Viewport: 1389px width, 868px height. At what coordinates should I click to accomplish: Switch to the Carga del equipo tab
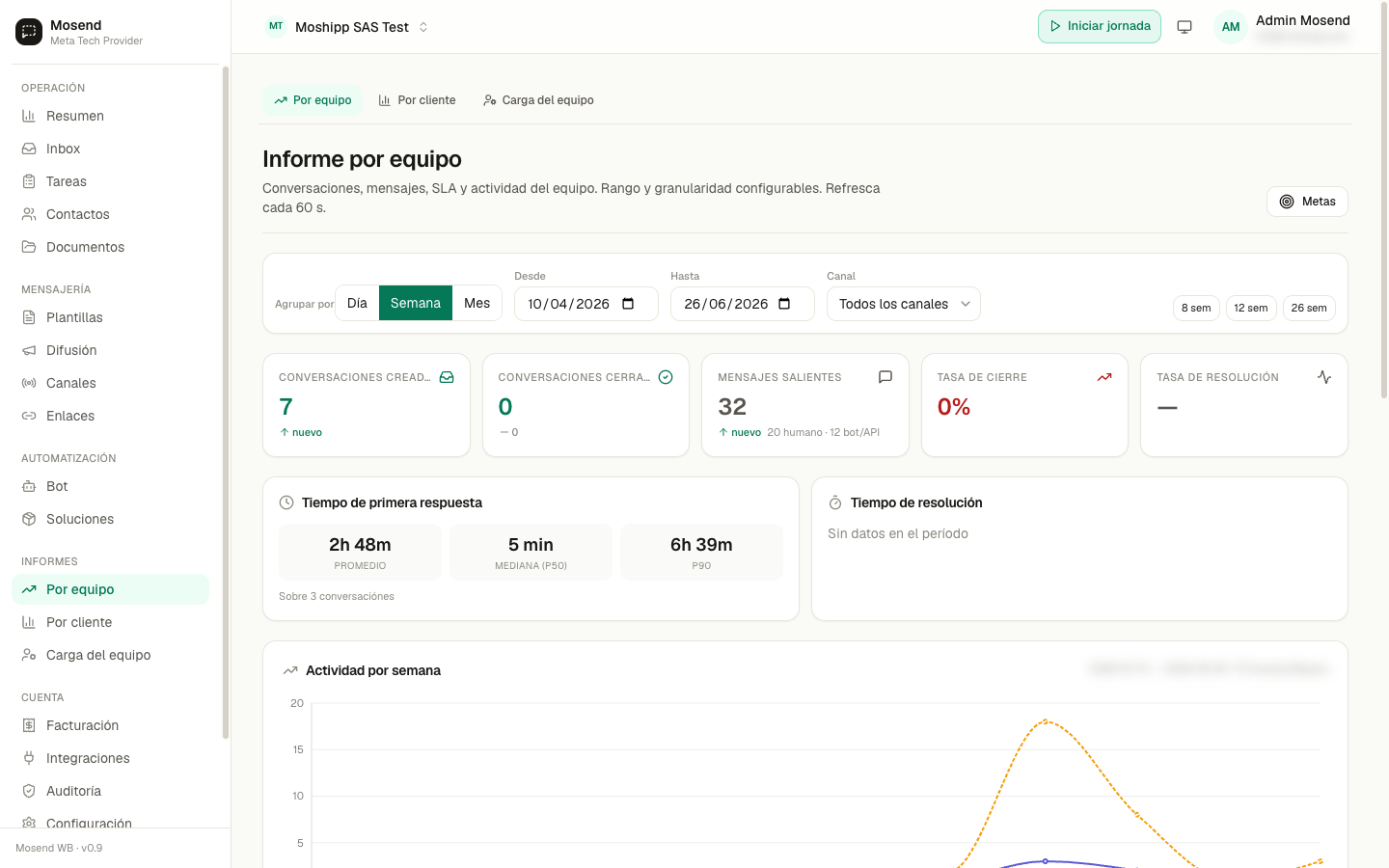[x=538, y=100]
